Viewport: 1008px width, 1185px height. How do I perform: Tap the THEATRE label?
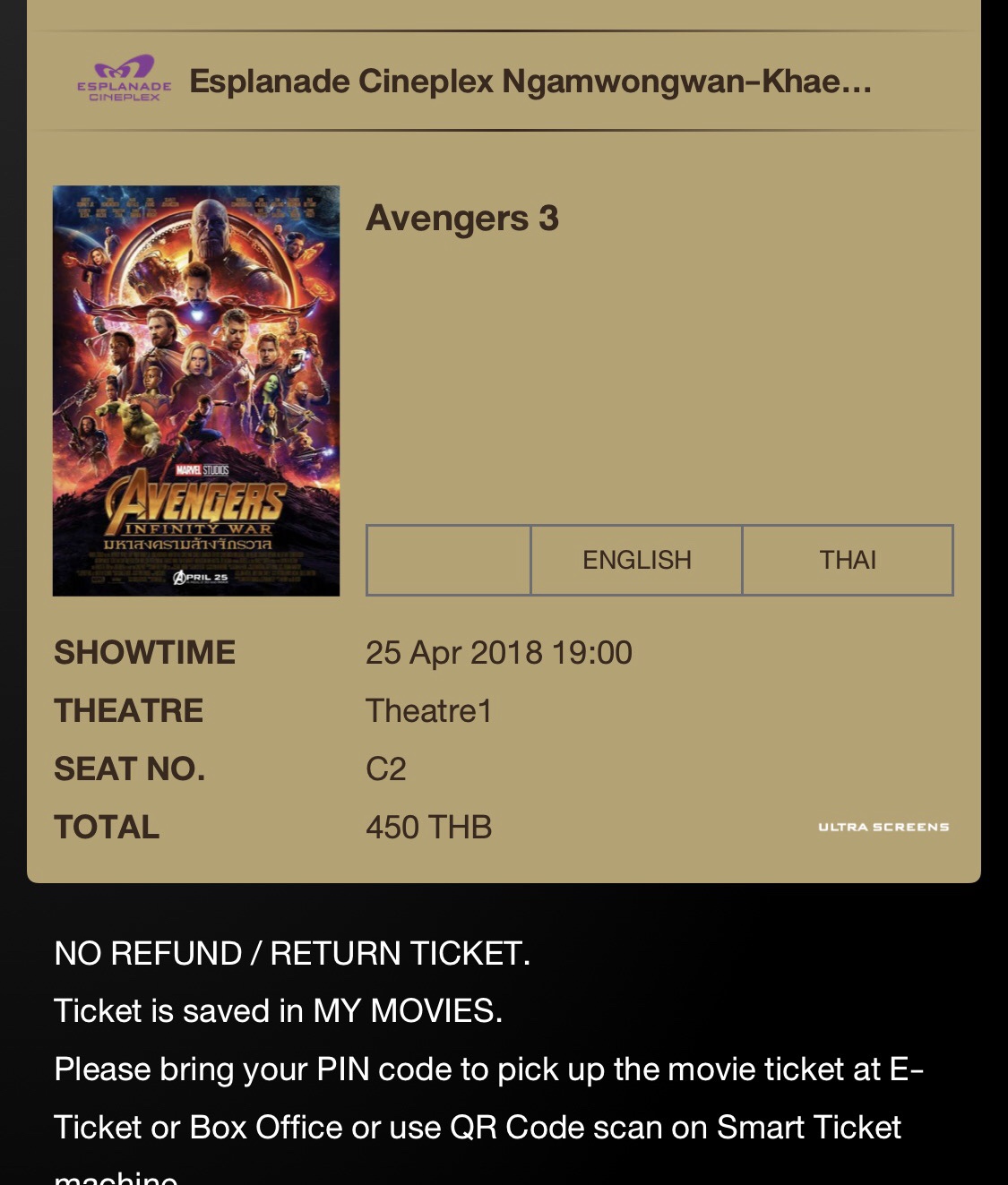pyautogui.click(x=129, y=711)
